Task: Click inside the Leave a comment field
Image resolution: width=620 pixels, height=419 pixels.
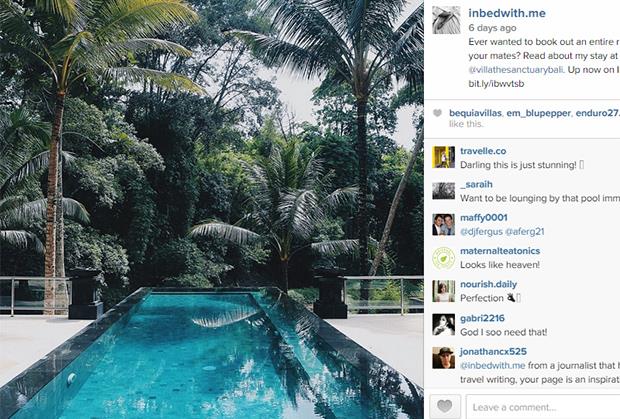Action: (x=543, y=407)
